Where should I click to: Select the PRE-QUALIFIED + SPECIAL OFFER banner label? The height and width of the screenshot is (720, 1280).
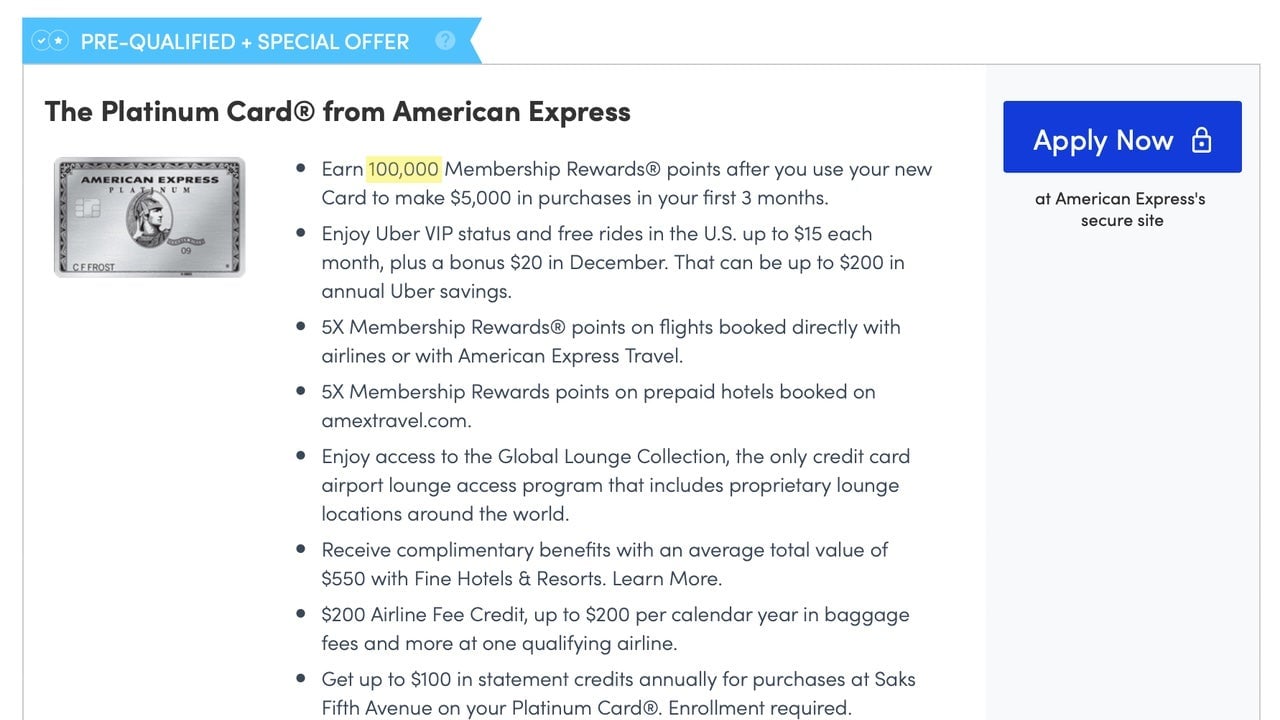tap(245, 42)
